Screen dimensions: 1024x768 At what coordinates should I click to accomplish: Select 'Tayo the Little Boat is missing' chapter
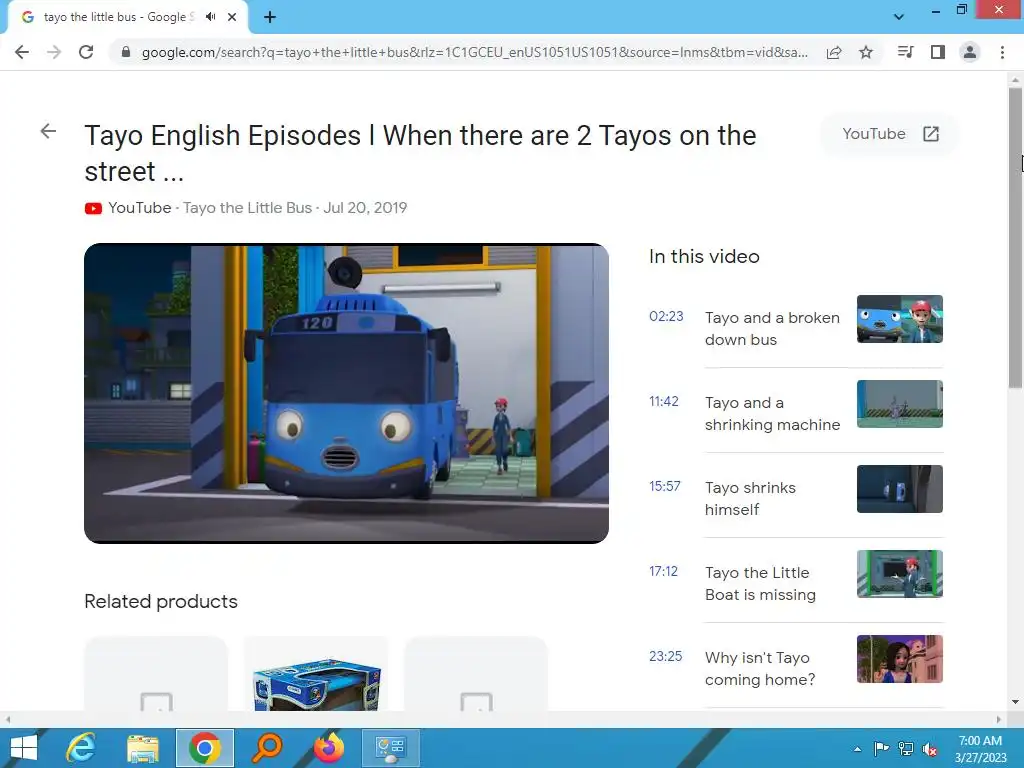[x=760, y=583]
